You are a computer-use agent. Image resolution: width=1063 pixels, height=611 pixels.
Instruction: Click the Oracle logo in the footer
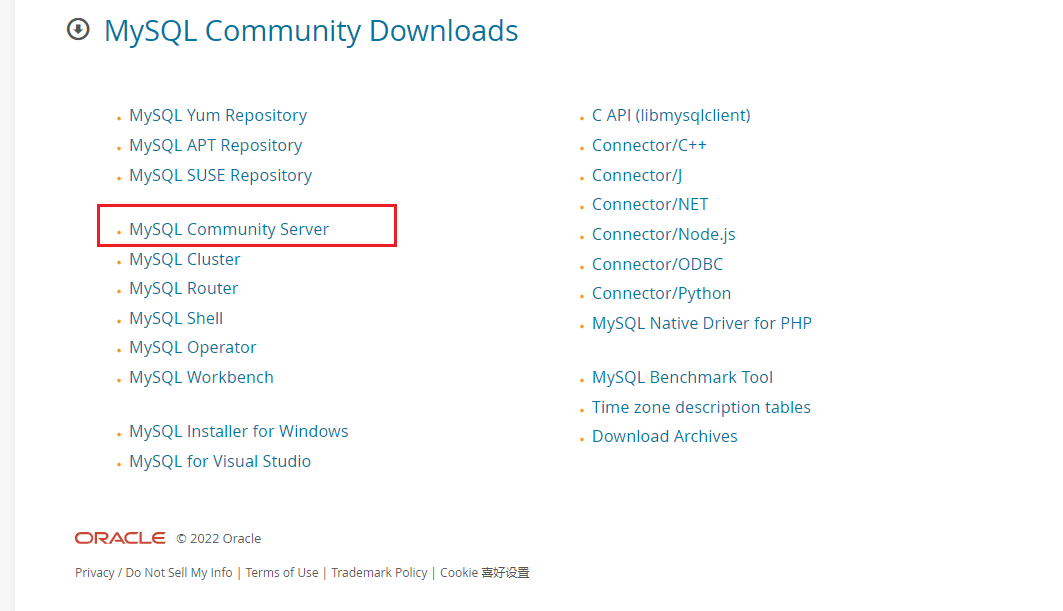click(x=120, y=538)
